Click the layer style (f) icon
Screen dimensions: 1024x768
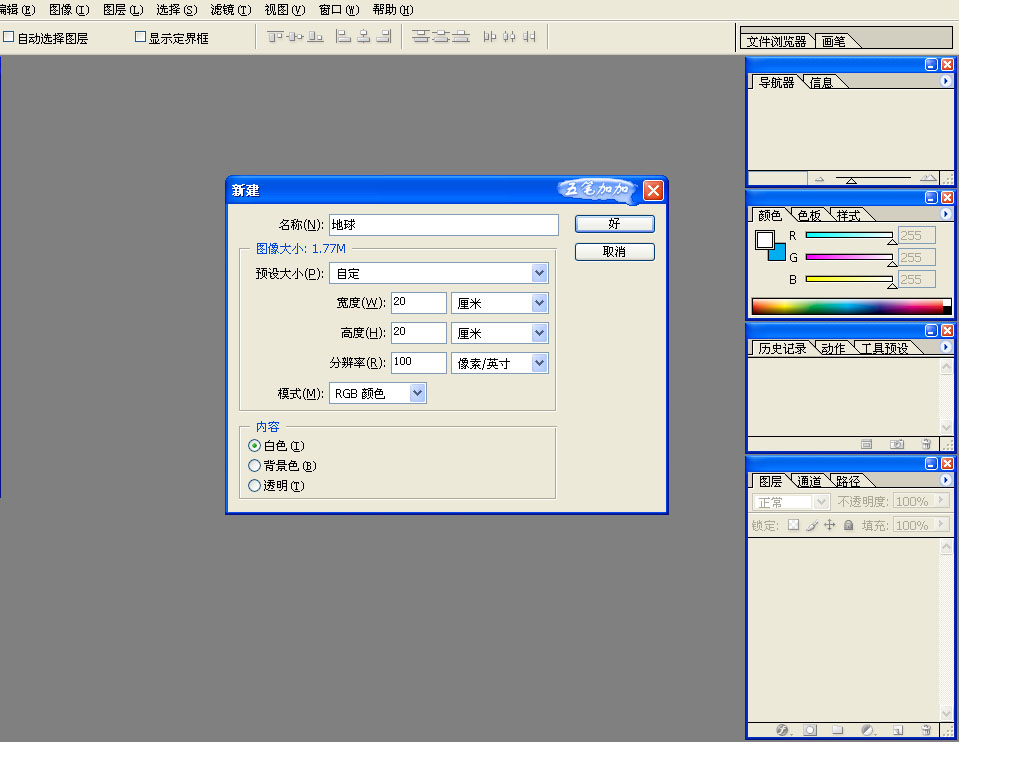coord(782,730)
